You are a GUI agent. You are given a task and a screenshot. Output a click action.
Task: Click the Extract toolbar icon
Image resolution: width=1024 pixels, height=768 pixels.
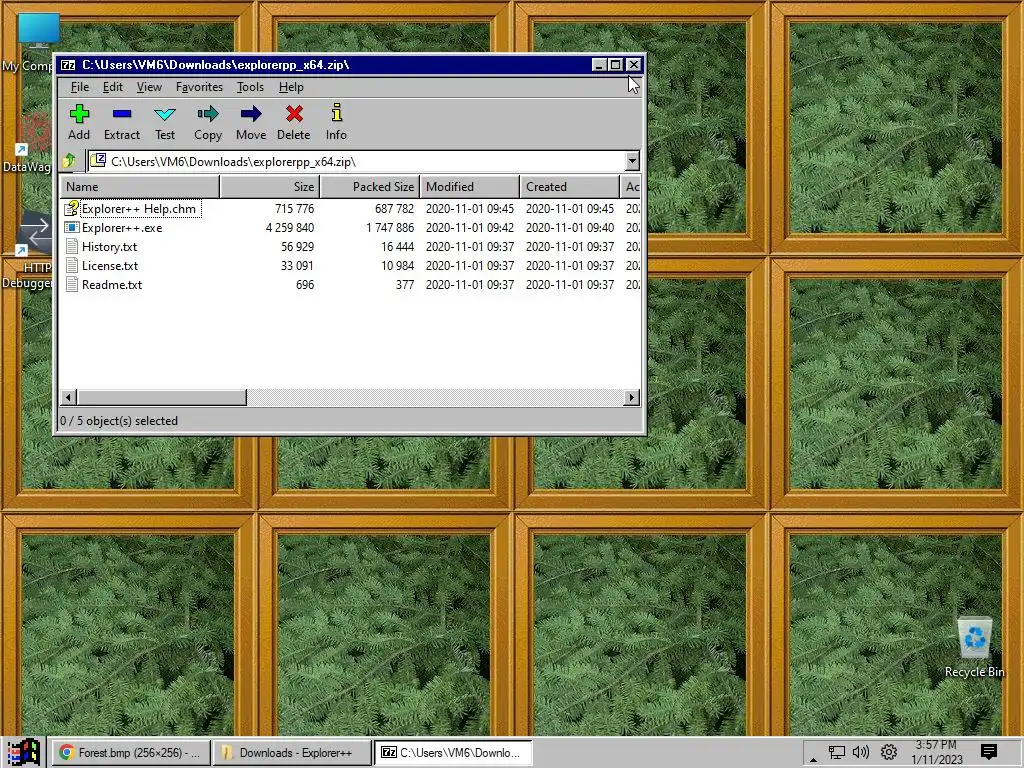[x=121, y=114]
